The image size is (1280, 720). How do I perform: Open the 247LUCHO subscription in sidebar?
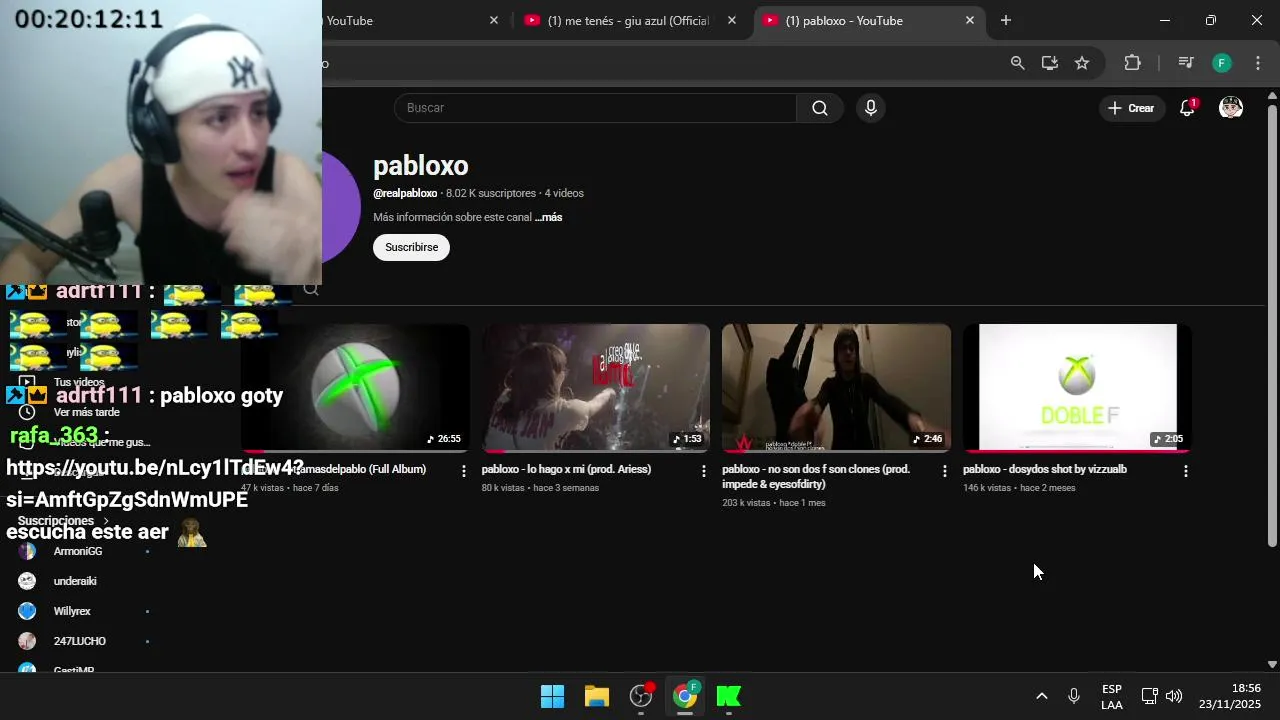(x=80, y=641)
